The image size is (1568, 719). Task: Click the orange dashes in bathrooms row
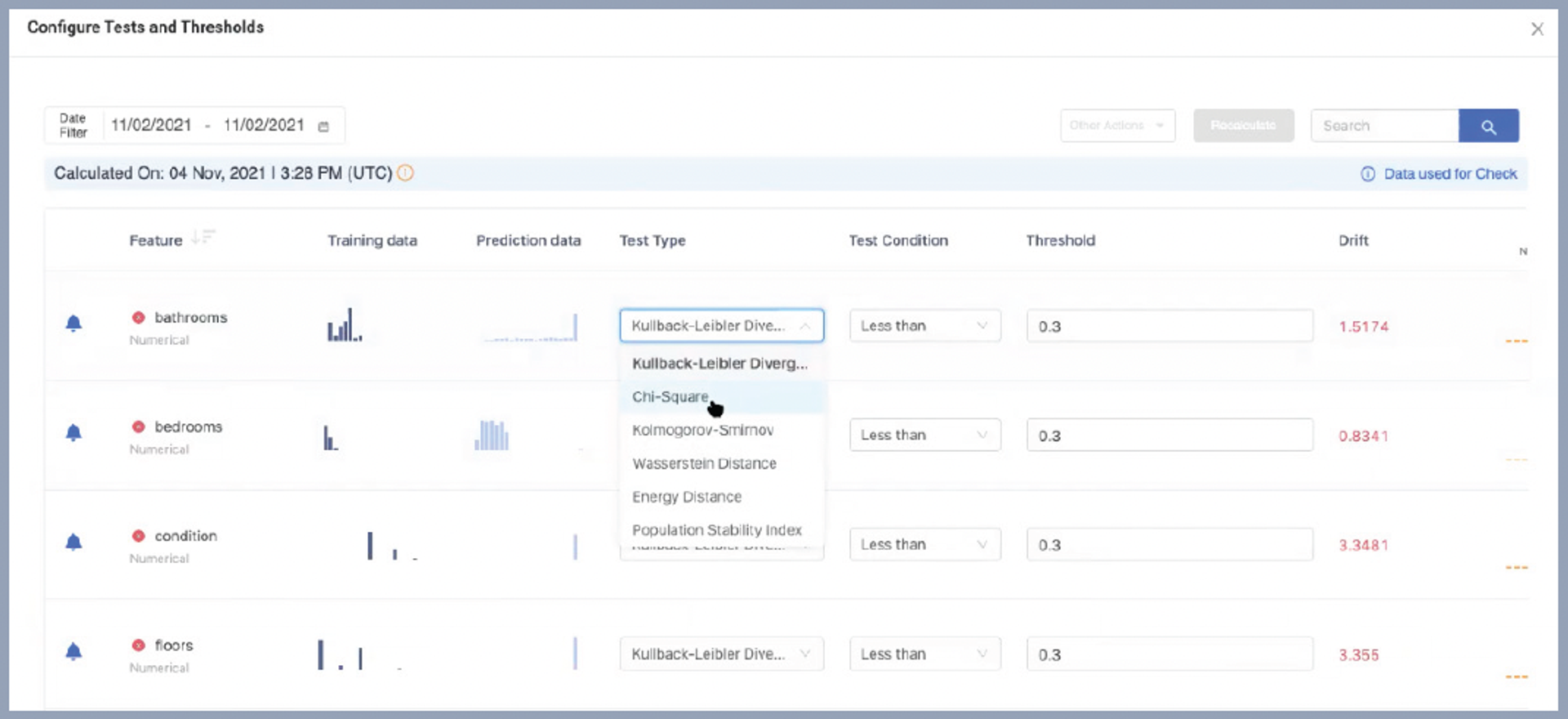click(x=1517, y=341)
